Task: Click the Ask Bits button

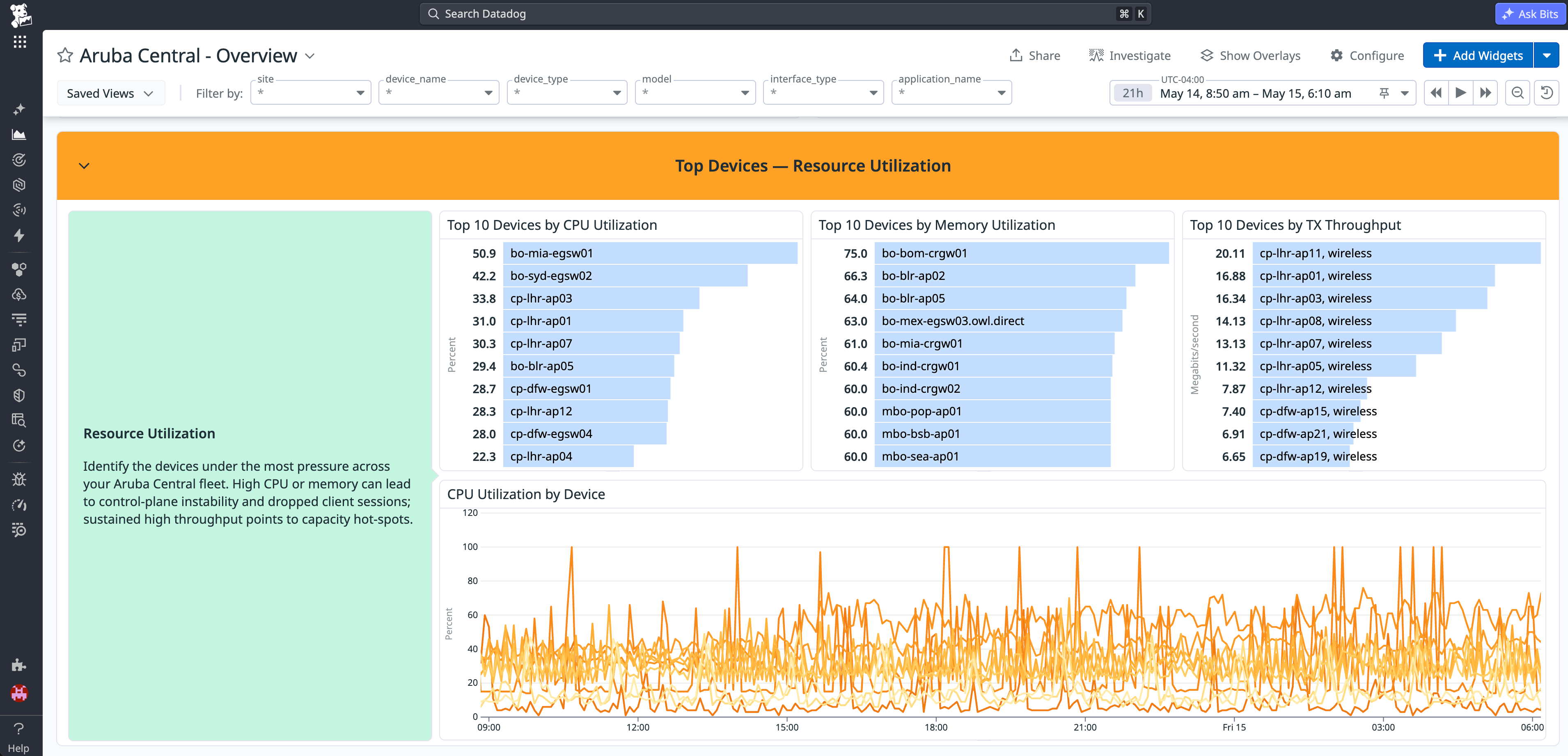Action: click(1530, 14)
